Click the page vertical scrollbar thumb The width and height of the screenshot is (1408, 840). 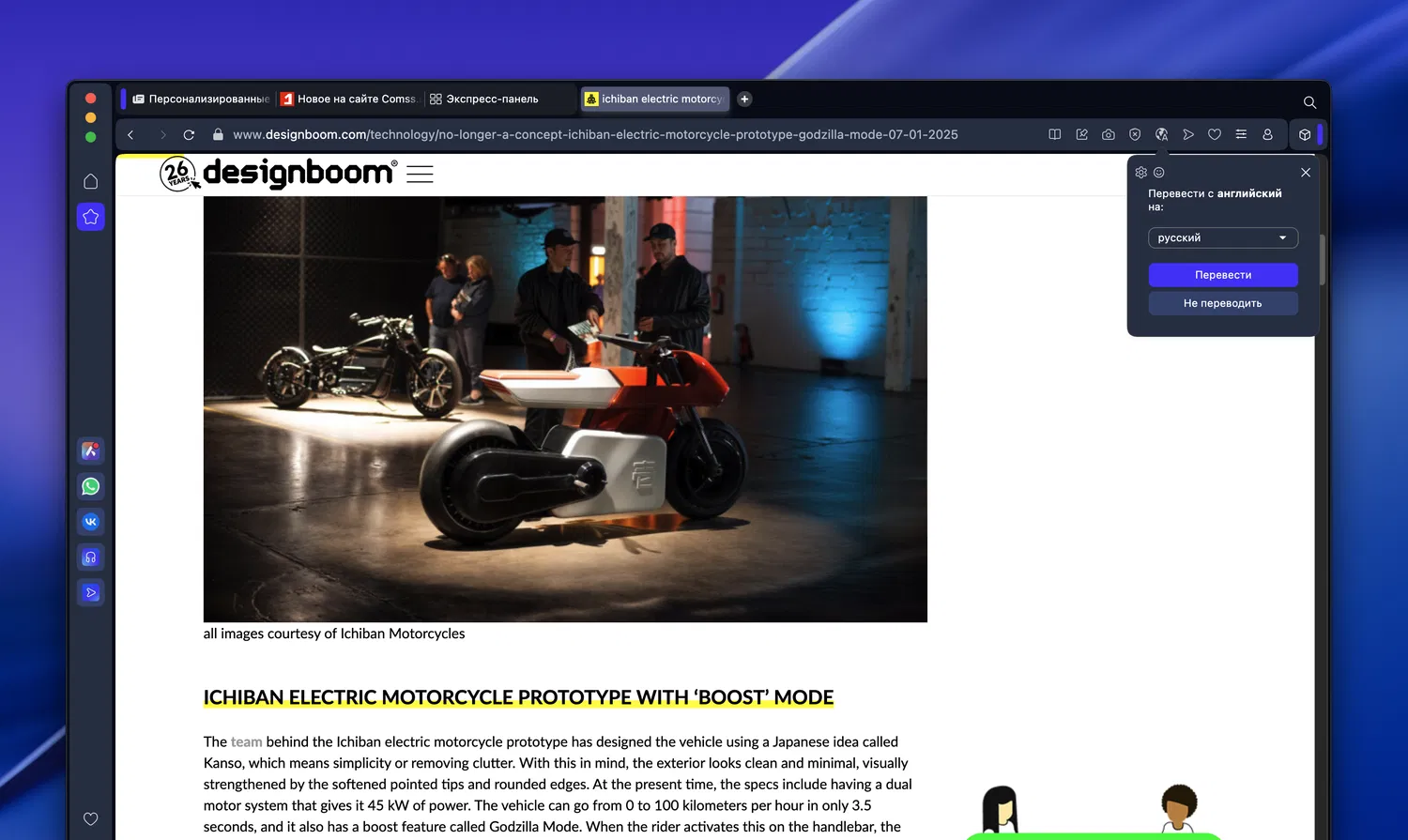tap(1323, 260)
